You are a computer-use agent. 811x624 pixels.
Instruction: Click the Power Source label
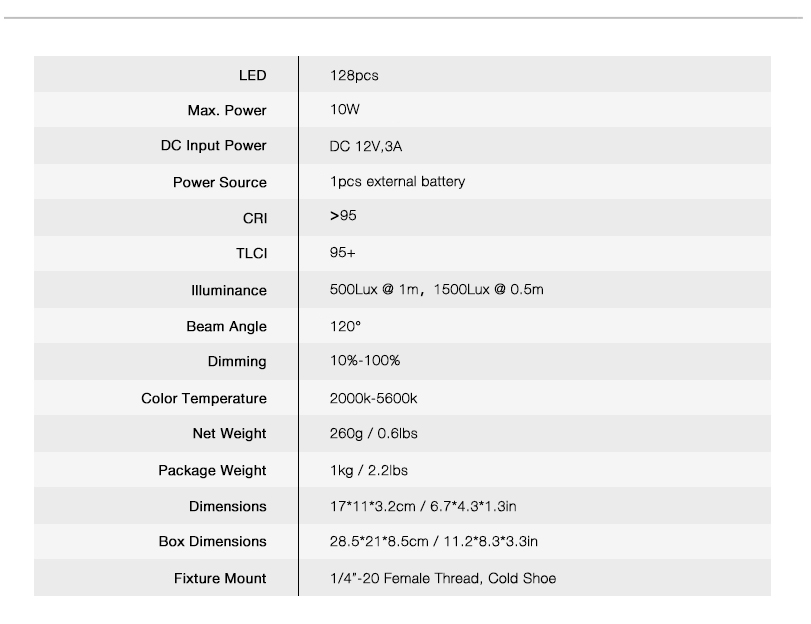tap(220, 182)
